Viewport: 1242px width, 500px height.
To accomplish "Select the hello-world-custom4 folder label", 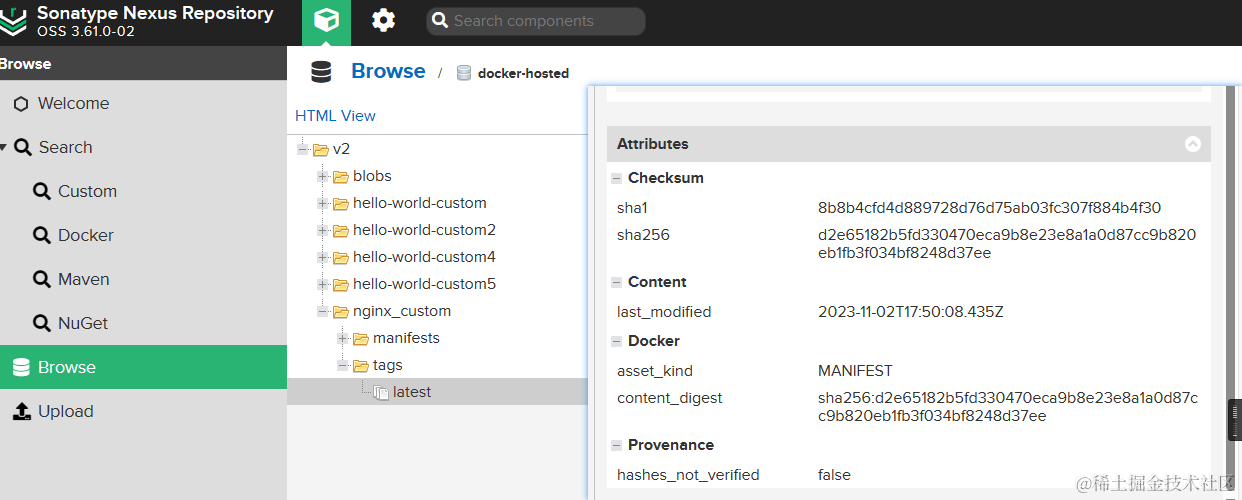I will [424, 258].
